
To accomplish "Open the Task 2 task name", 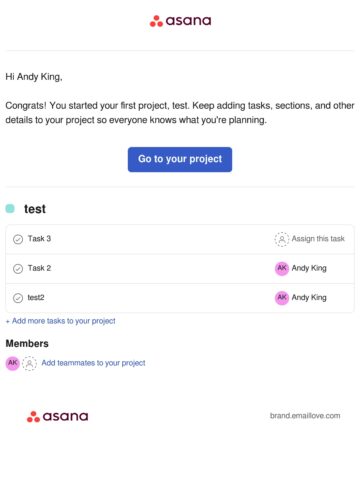I will (39, 268).
